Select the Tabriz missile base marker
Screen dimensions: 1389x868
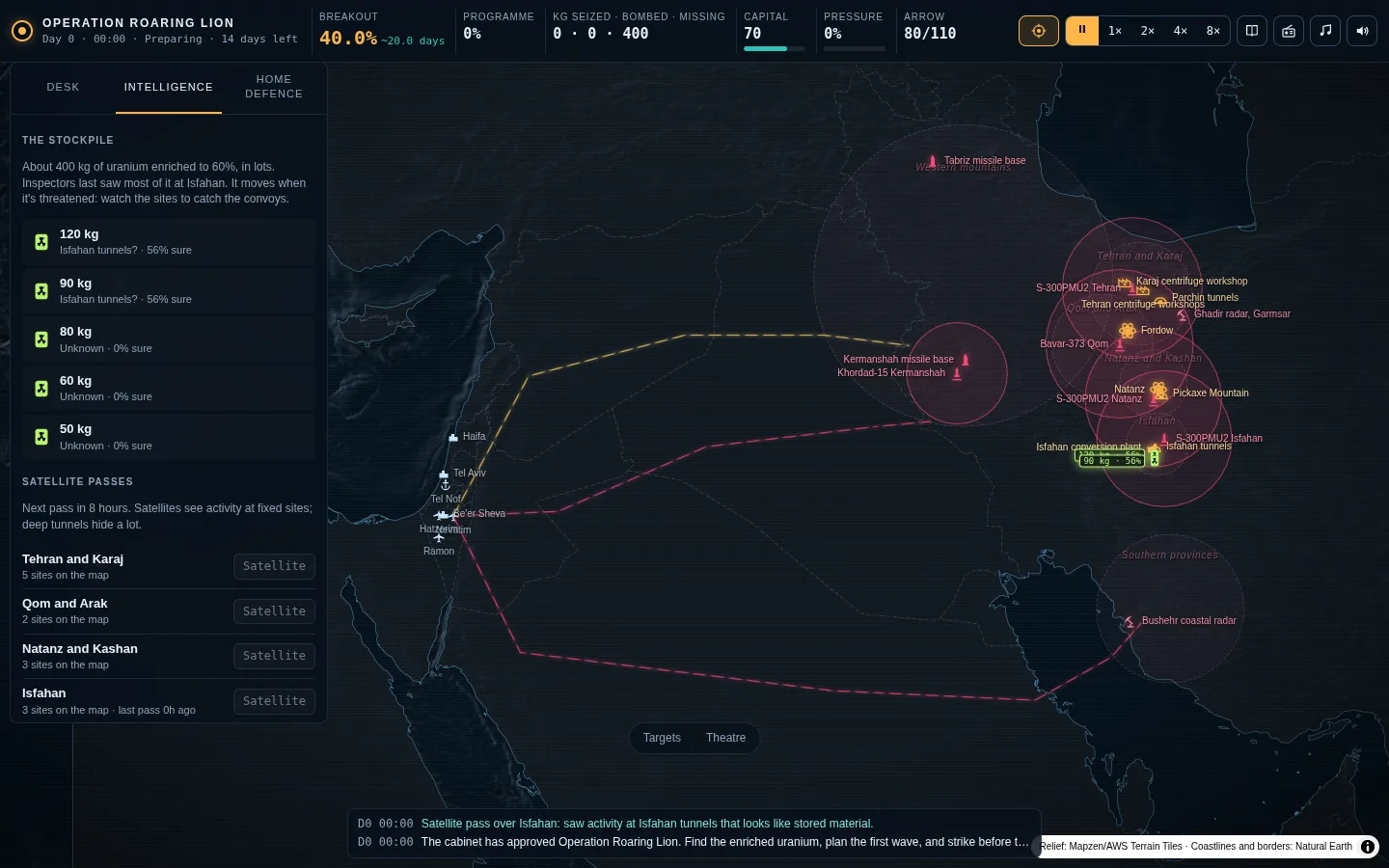tap(933, 161)
